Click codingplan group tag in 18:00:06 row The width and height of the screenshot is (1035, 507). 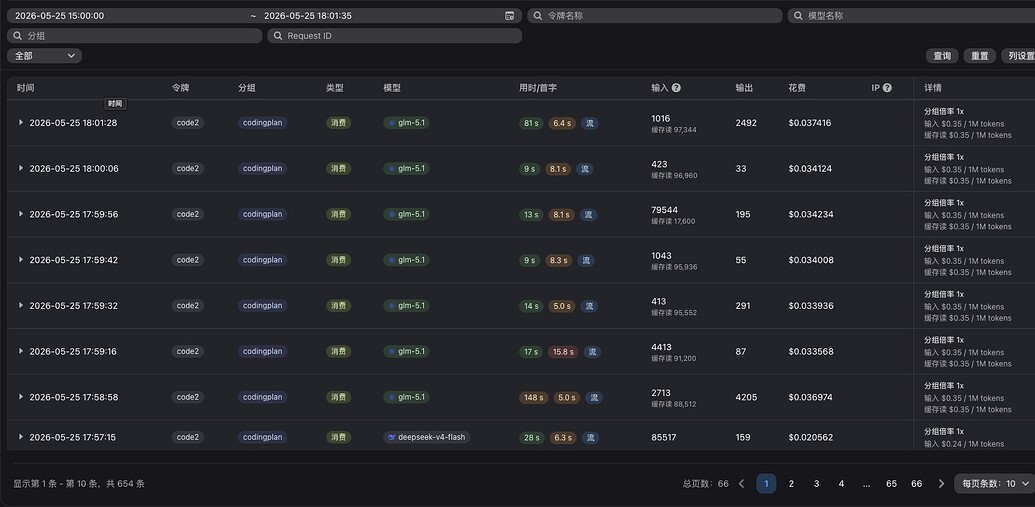click(263, 168)
